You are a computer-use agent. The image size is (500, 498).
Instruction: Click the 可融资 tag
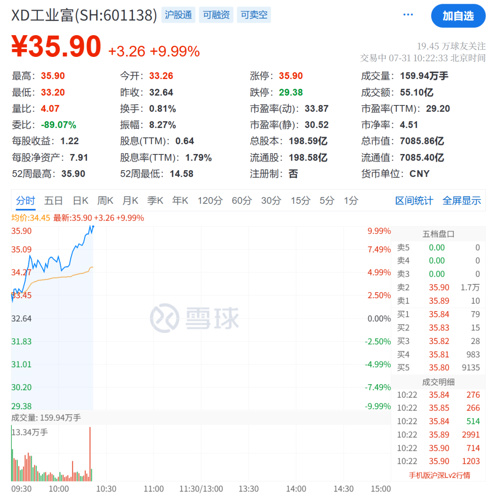[x=216, y=15]
